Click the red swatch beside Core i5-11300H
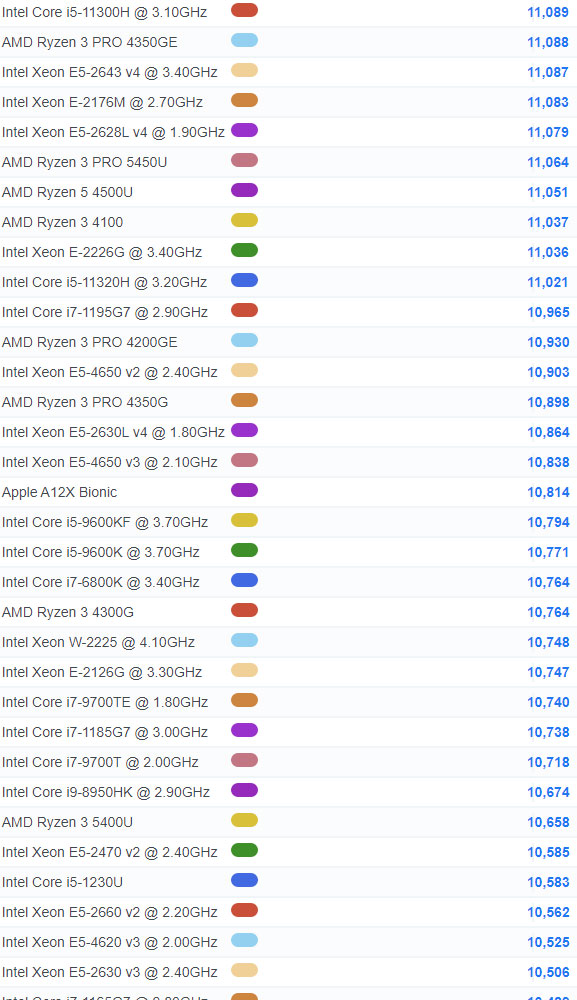Screen dimensions: 577x1000 tap(244, 10)
